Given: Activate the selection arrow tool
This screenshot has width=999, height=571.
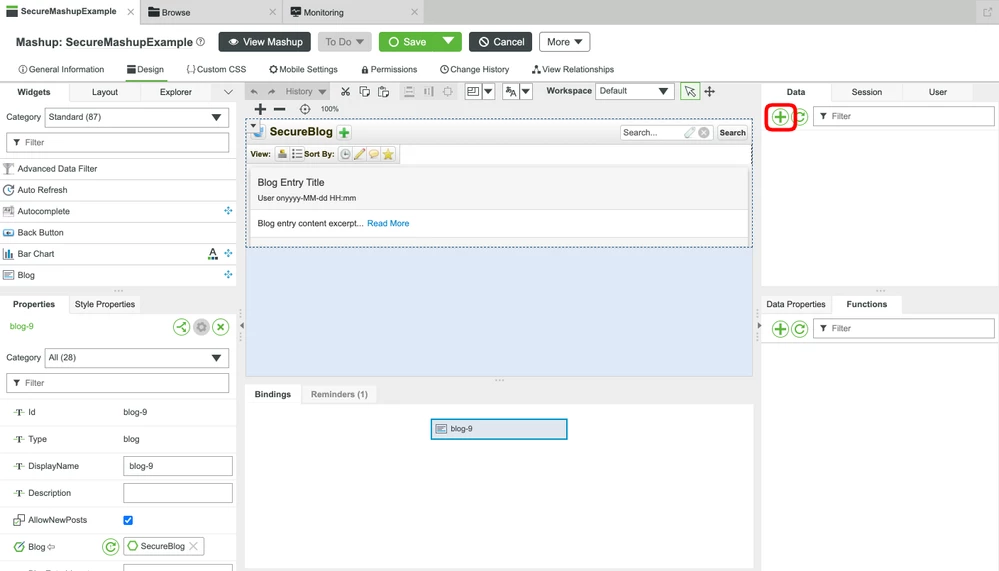Looking at the screenshot, I should coord(689,92).
